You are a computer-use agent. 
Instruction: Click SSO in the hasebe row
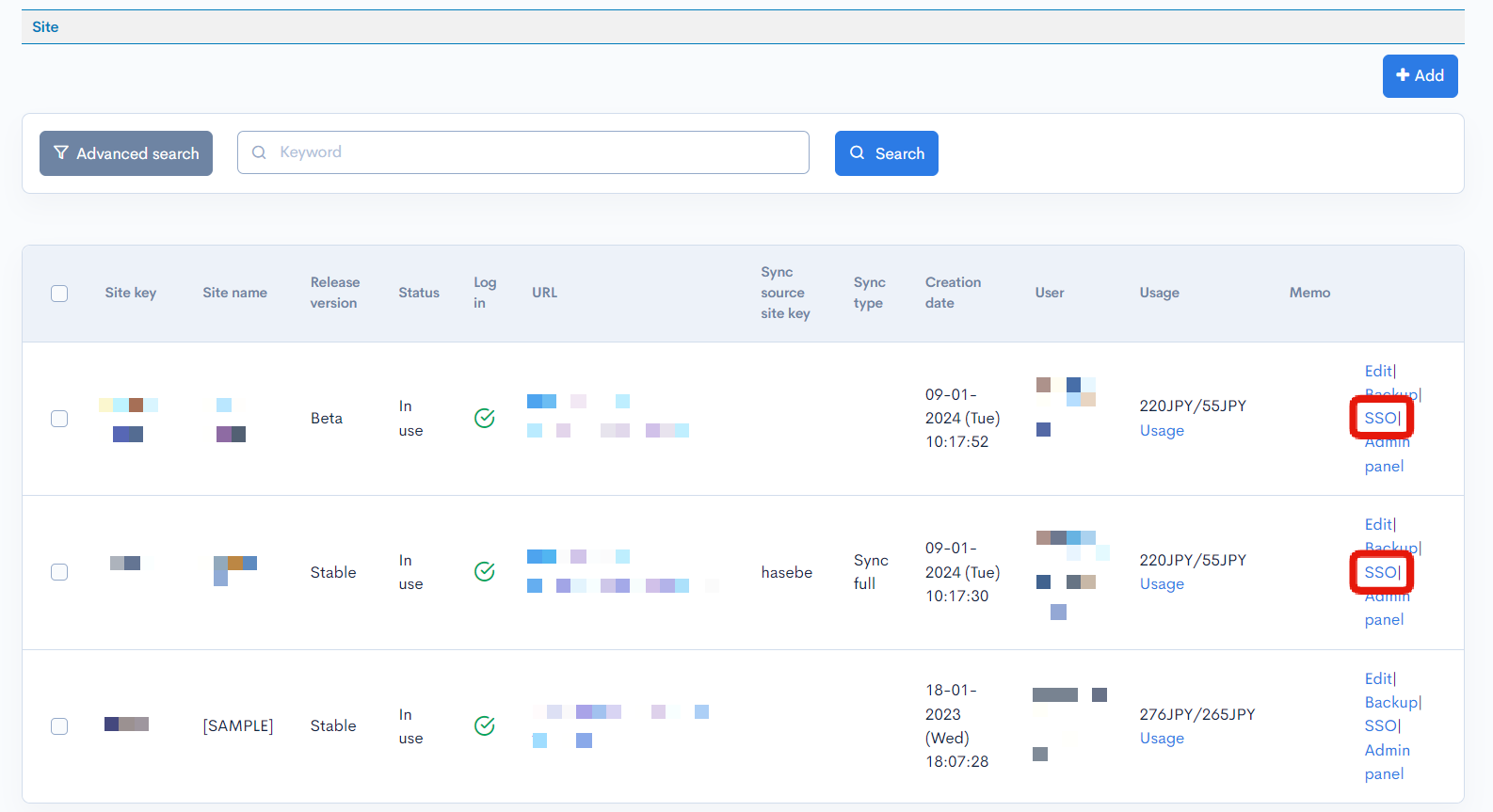(1381, 572)
